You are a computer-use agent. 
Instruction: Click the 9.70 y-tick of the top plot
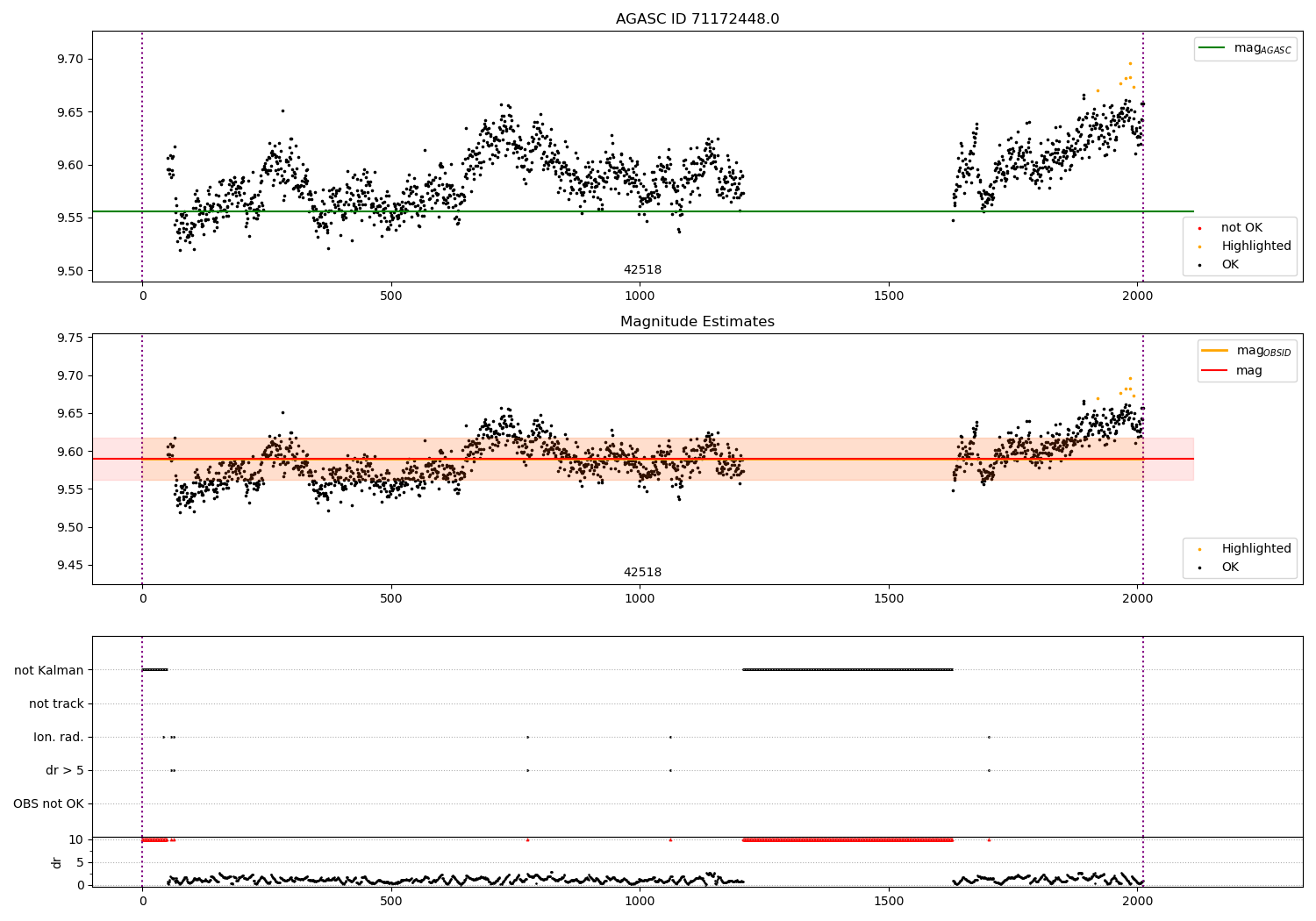(70, 60)
